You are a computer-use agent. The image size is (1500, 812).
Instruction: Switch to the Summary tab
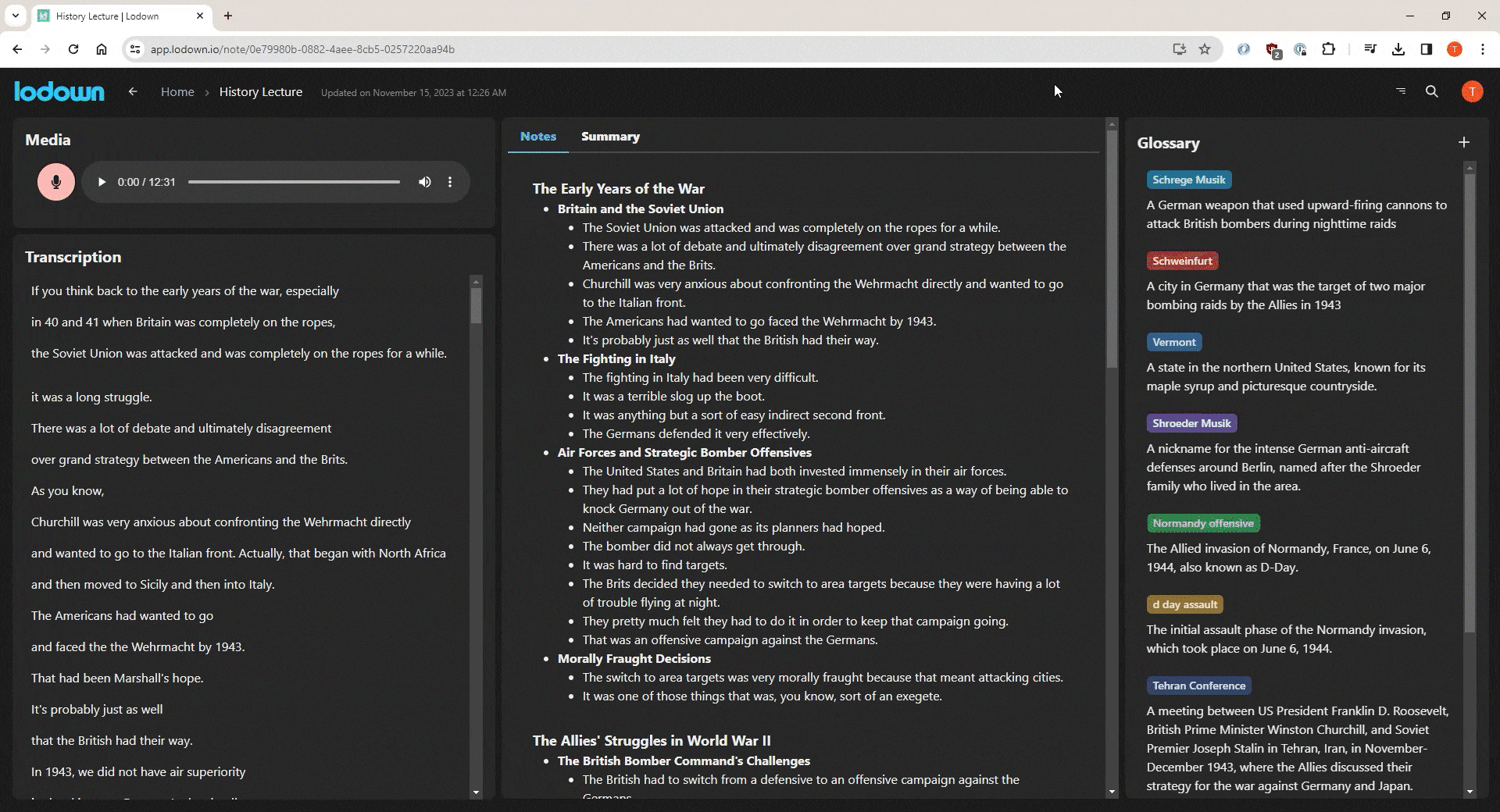[x=610, y=137]
